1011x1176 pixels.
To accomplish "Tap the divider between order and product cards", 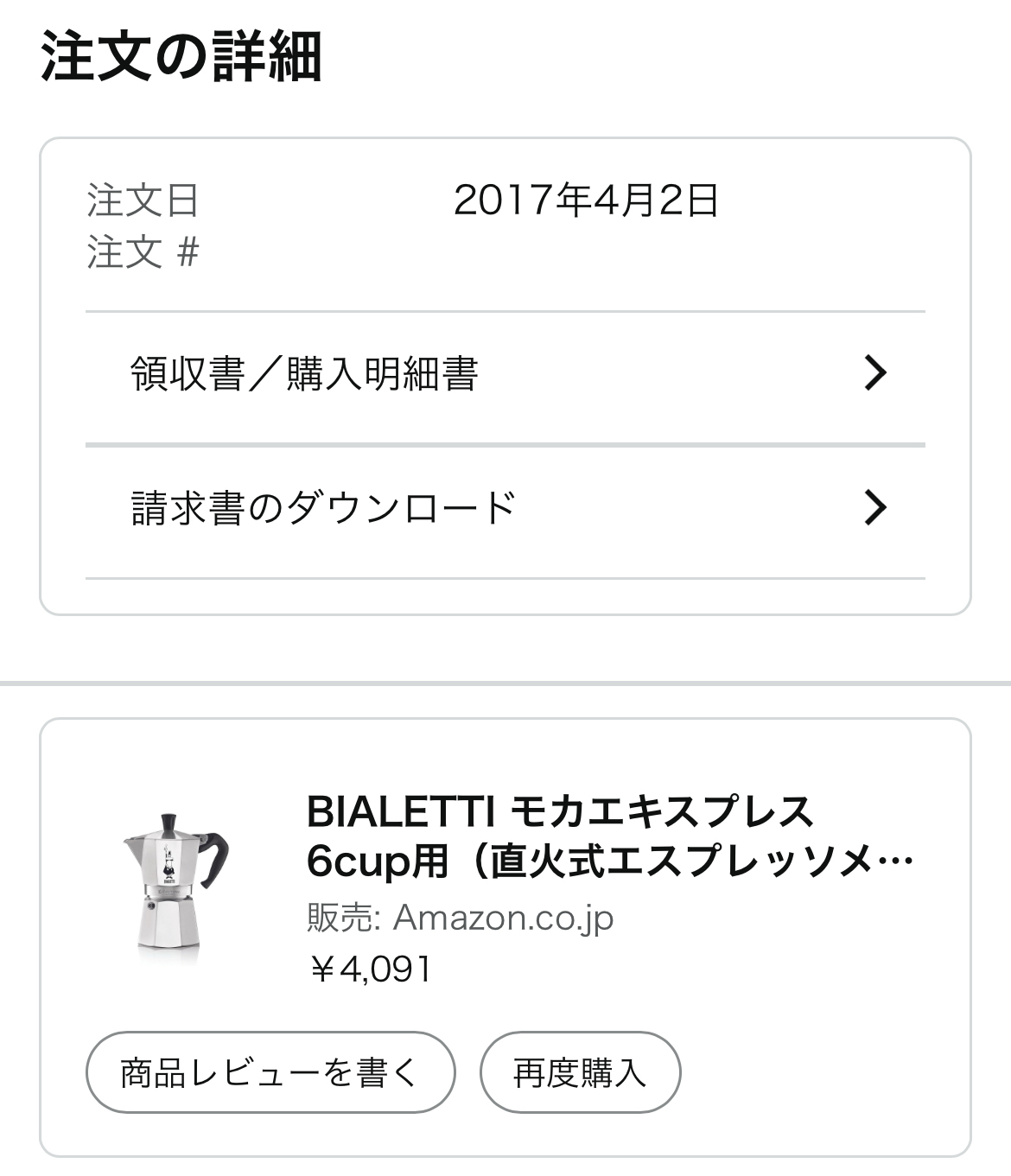I will click(x=505, y=683).
